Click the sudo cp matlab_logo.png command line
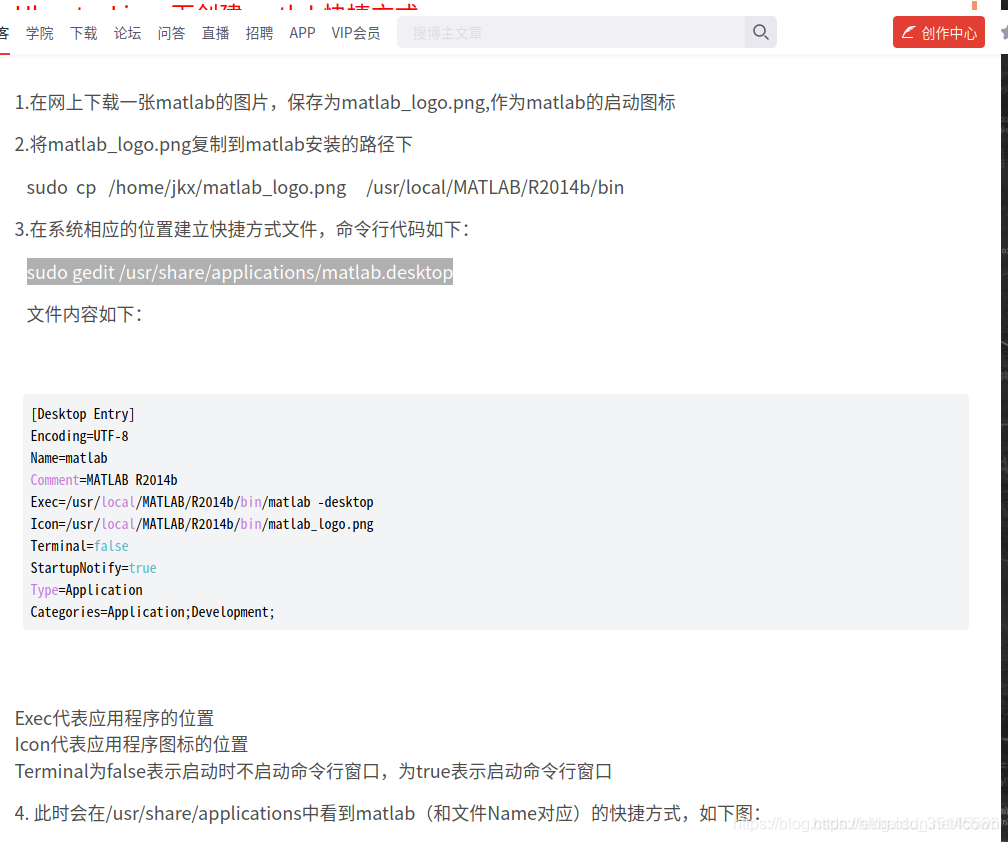 [325, 187]
